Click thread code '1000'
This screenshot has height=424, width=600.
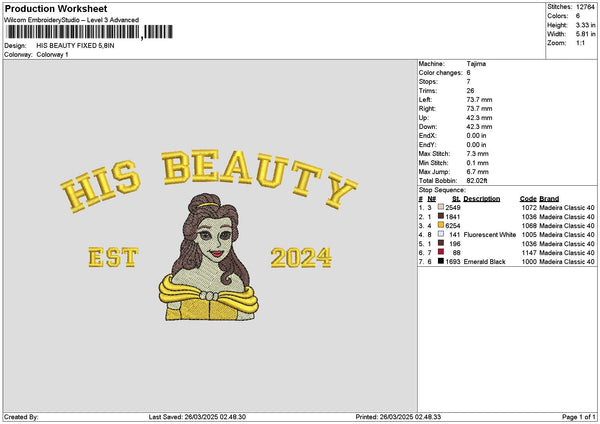pos(529,262)
